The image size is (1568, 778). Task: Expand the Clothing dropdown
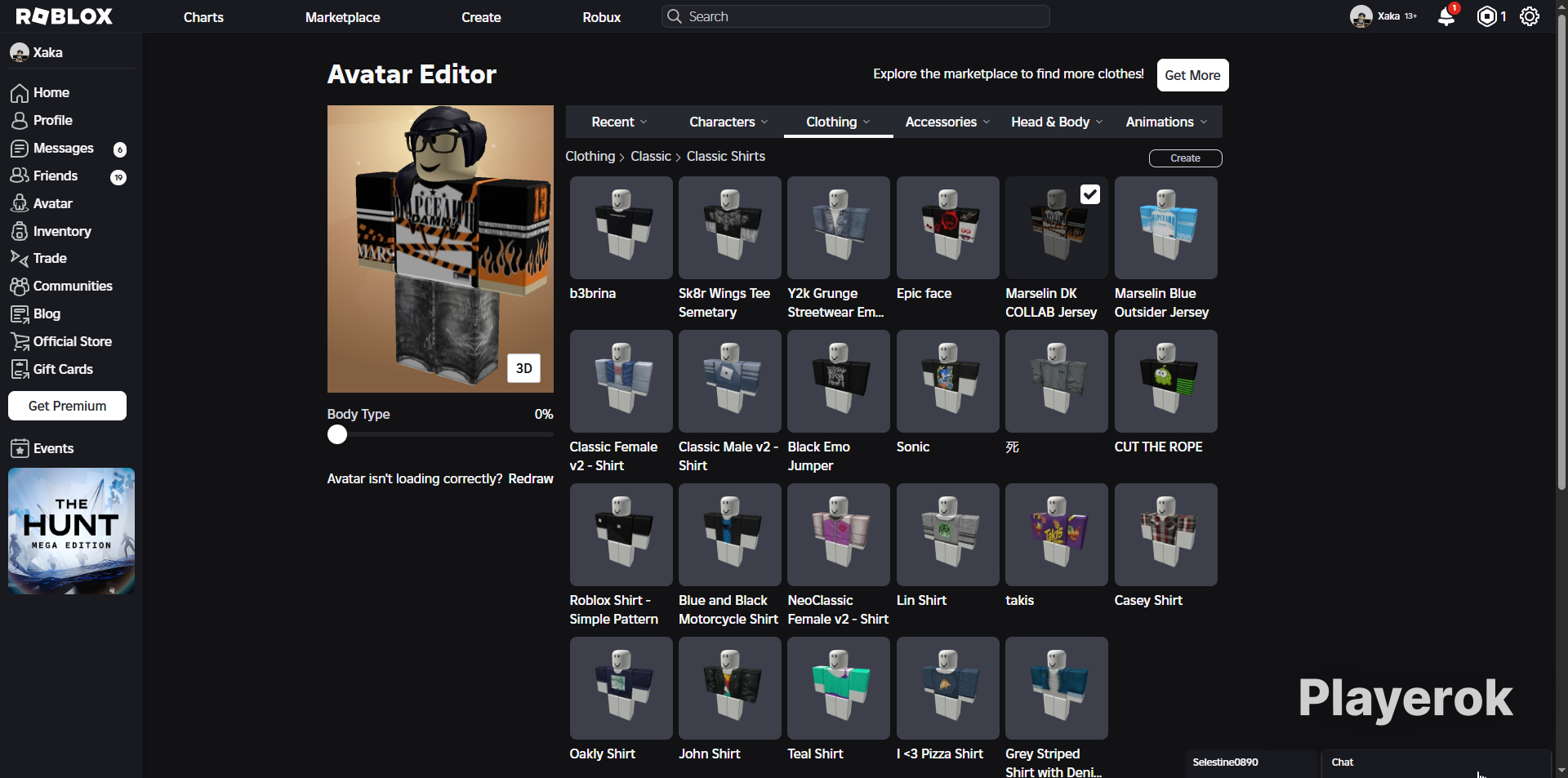point(839,122)
